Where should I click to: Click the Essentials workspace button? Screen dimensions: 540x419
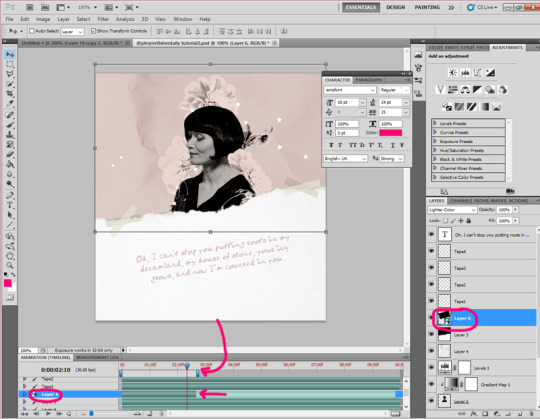(x=361, y=7)
